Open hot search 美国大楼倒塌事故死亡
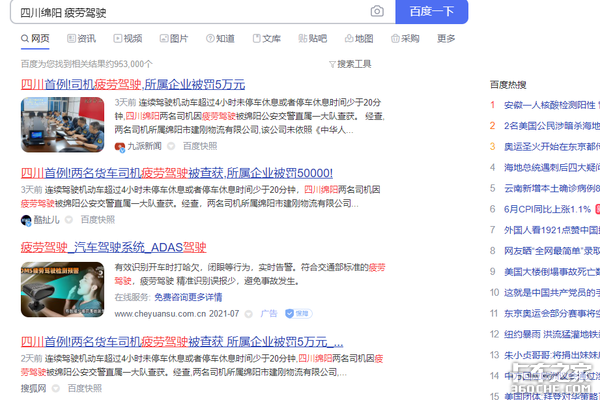 [551, 272]
